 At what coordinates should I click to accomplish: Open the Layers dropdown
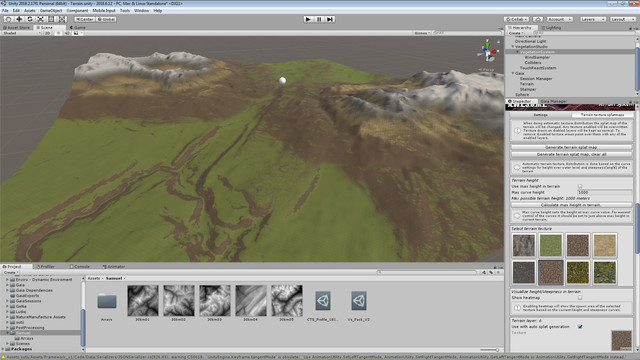(592, 19)
